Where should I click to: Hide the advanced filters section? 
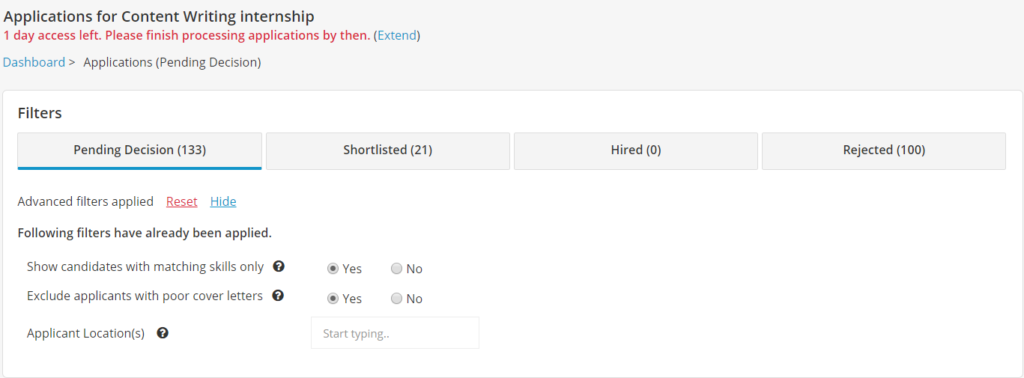[x=223, y=202]
